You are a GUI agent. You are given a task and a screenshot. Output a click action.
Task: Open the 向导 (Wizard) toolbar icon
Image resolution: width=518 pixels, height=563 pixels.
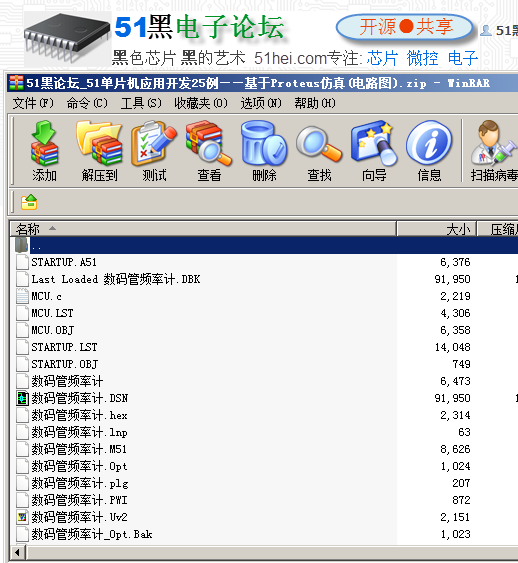374,144
